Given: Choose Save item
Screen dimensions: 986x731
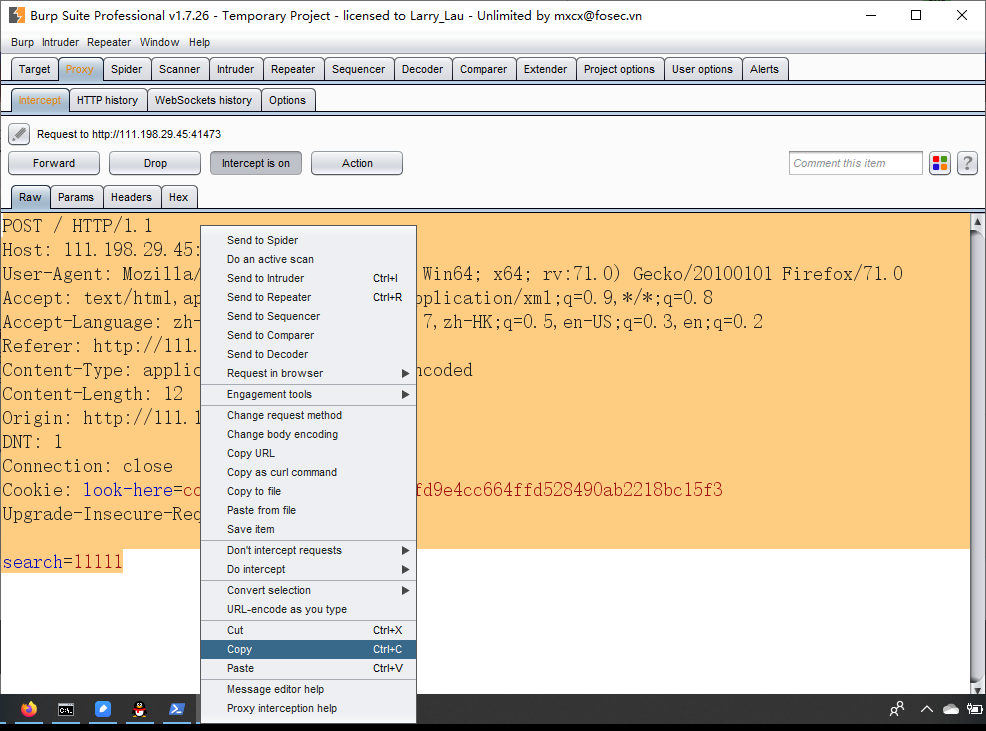Looking at the screenshot, I should [308, 529].
